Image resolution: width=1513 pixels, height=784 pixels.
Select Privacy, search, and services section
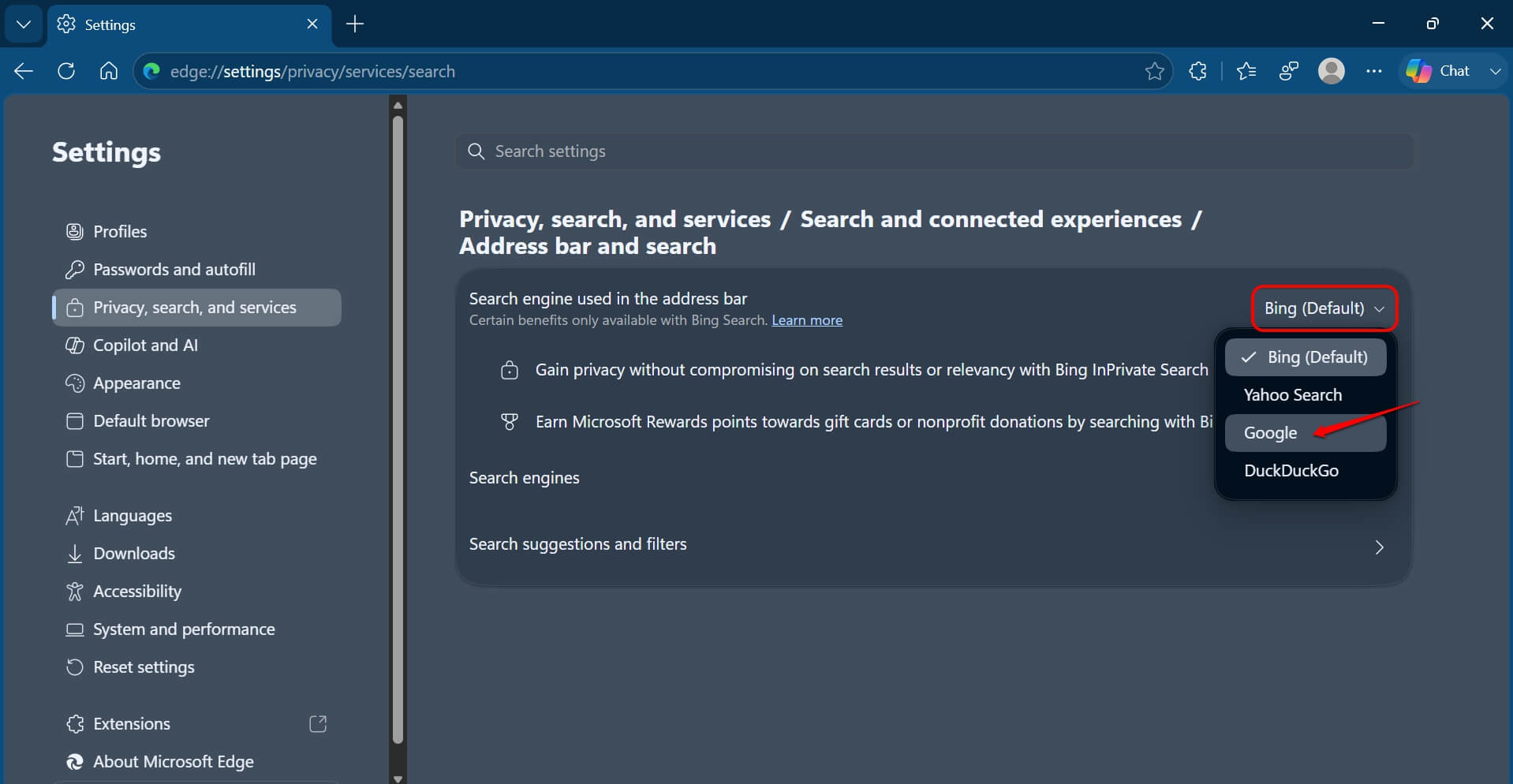(196, 307)
